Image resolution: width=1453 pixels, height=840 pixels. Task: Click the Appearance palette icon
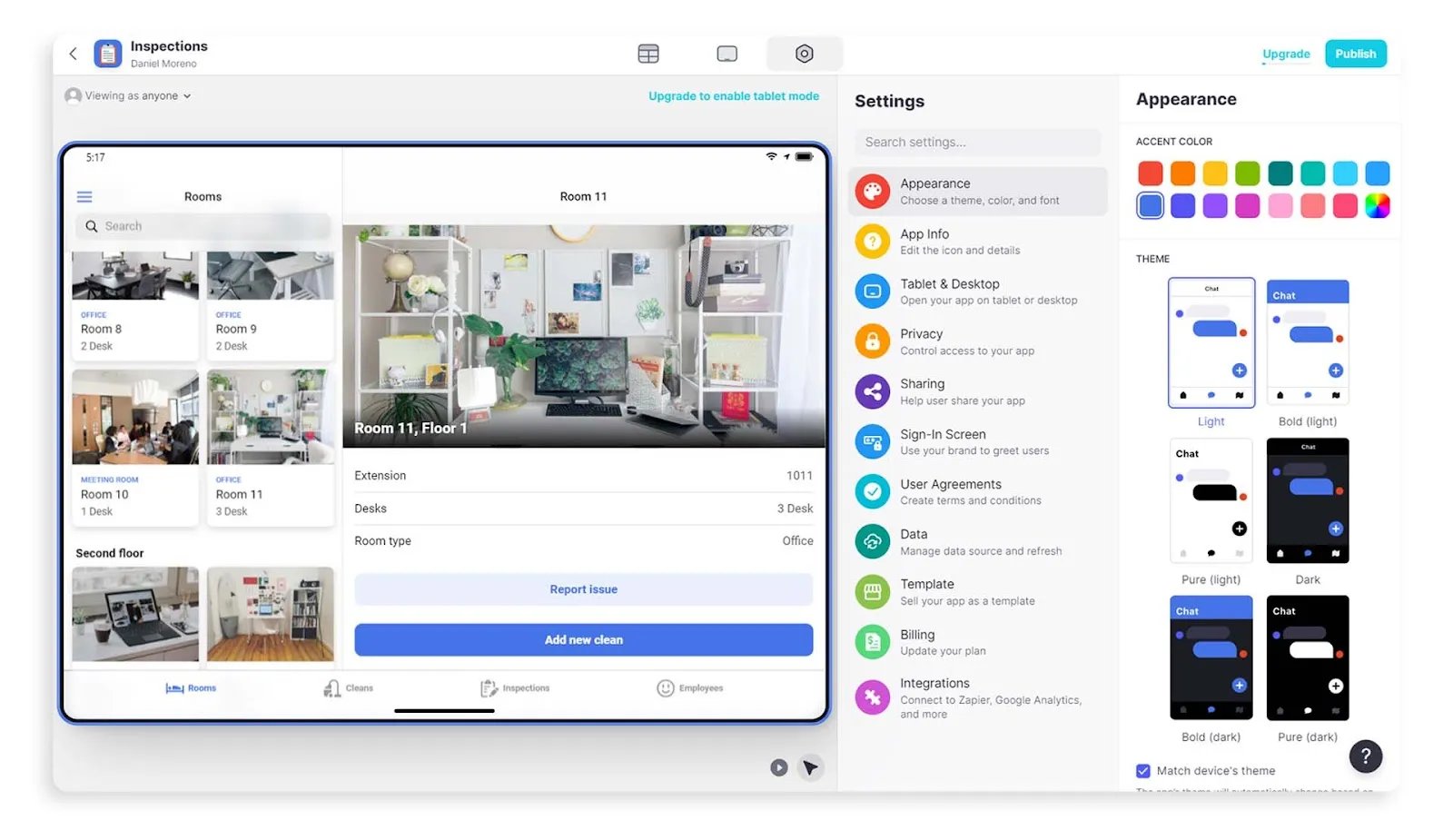872,192
